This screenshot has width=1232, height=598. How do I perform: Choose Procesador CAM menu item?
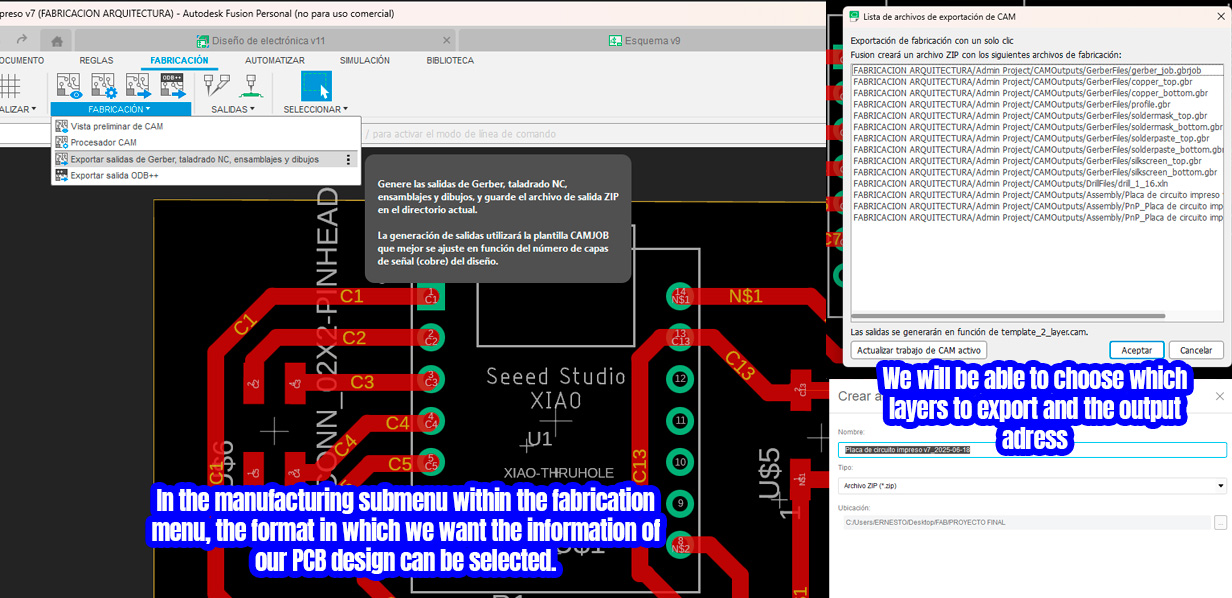[206, 143]
